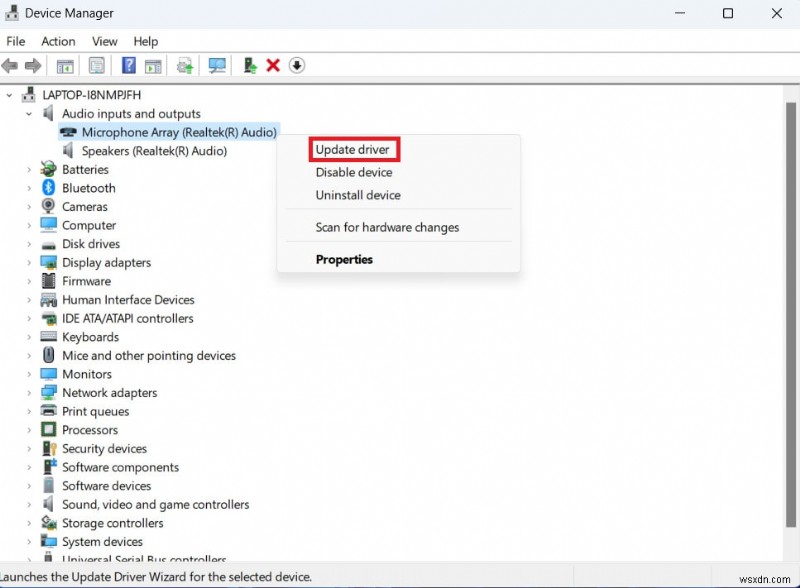Open the View menu
This screenshot has height=588, width=800.
point(105,41)
